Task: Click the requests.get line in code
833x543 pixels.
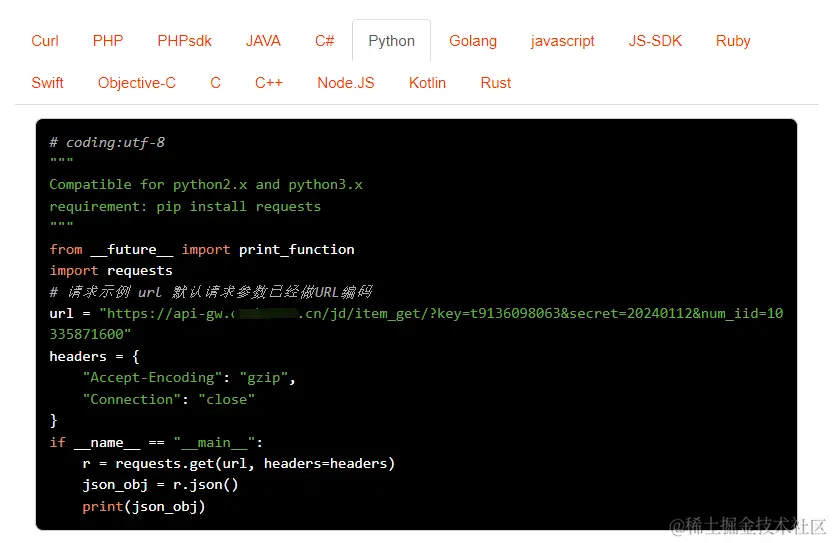Action: coord(238,463)
